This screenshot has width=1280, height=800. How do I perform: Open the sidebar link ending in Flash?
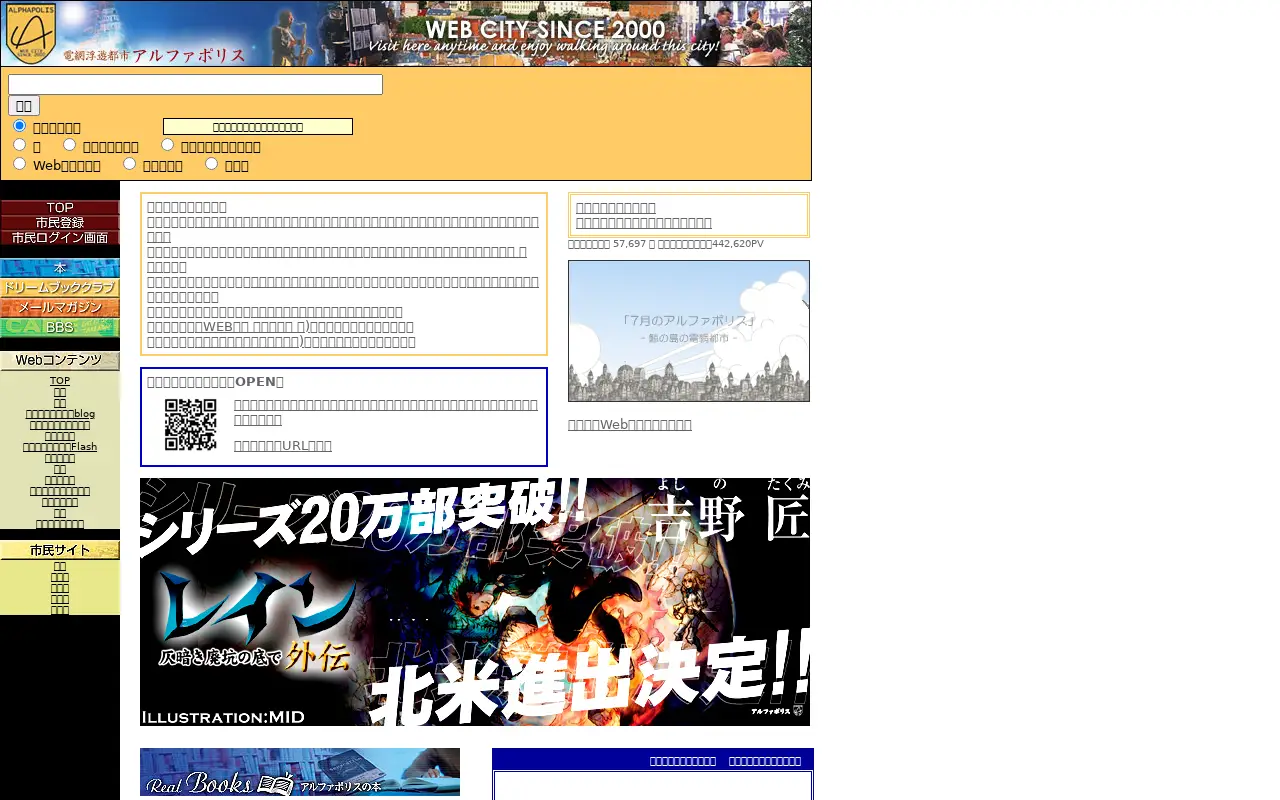point(60,447)
